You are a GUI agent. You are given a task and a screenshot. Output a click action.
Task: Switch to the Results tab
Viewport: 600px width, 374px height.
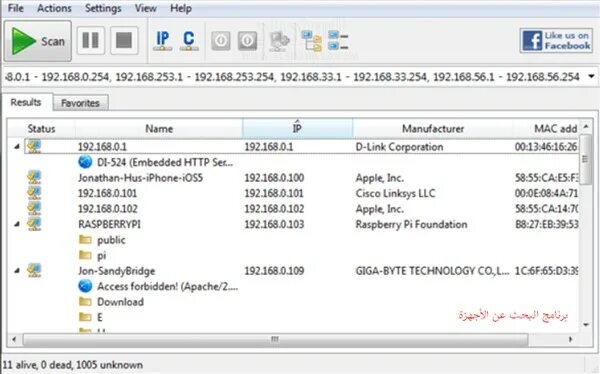tap(26, 102)
